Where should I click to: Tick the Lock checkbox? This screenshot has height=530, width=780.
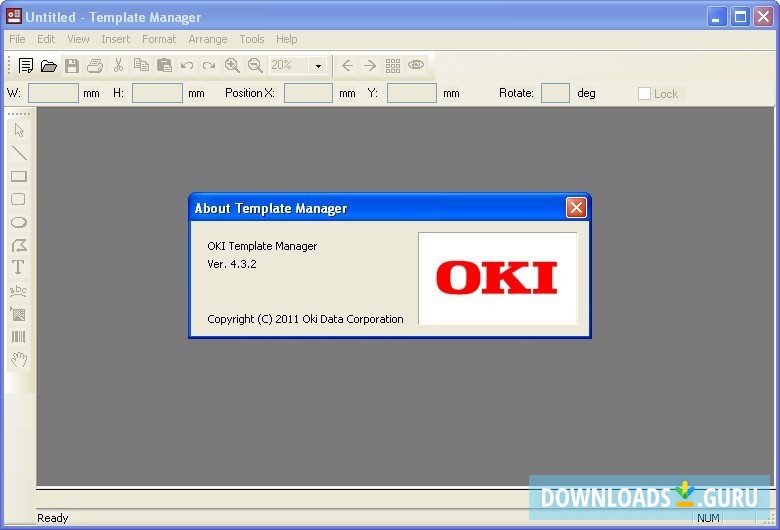click(x=644, y=94)
